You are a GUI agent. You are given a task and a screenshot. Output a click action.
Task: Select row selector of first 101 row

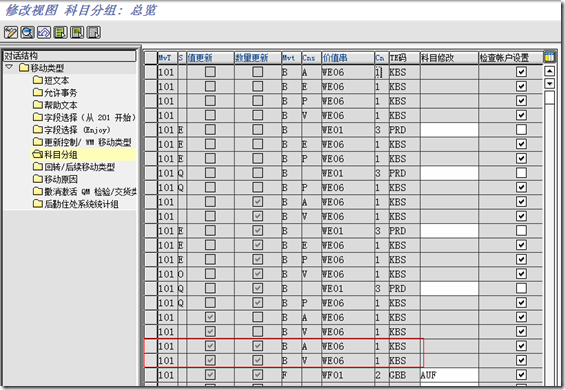(x=151, y=72)
